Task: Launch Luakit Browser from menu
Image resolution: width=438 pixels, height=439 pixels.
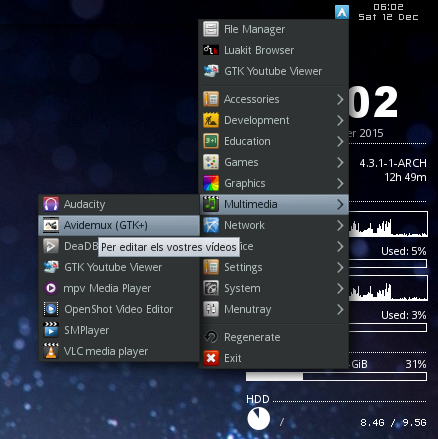Action: point(274,50)
